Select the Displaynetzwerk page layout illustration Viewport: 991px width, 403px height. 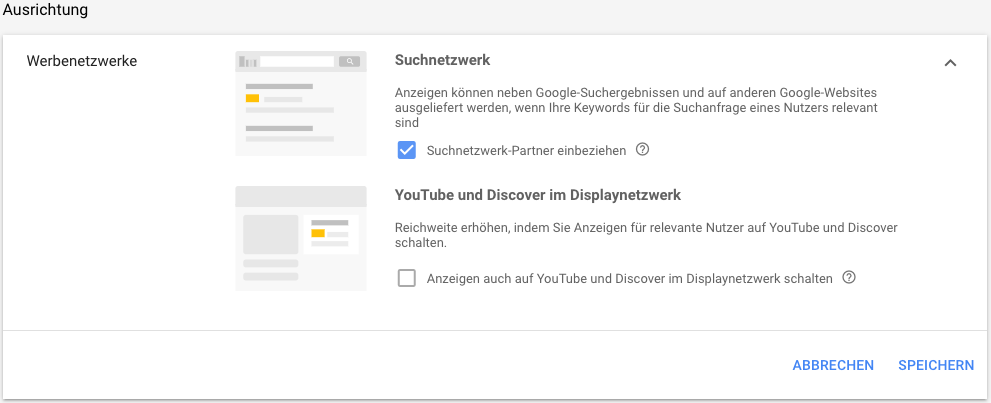click(x=301, y=238)
